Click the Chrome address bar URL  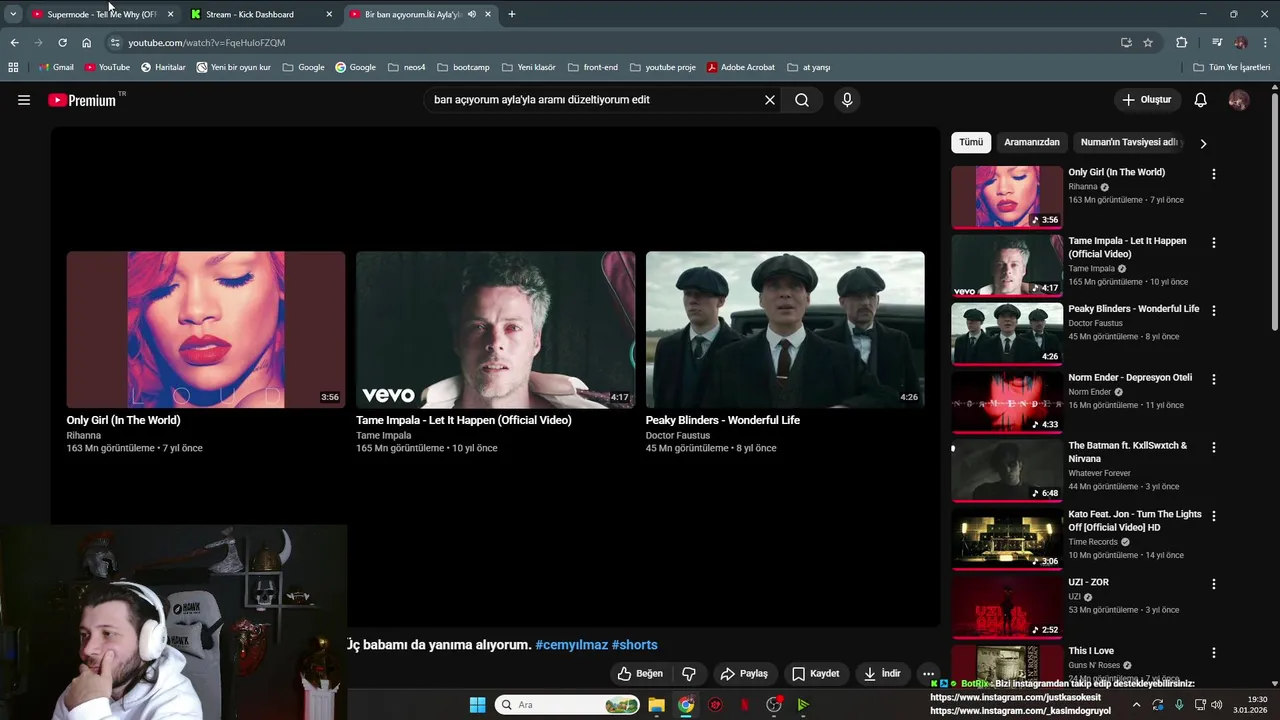point(207,43)
